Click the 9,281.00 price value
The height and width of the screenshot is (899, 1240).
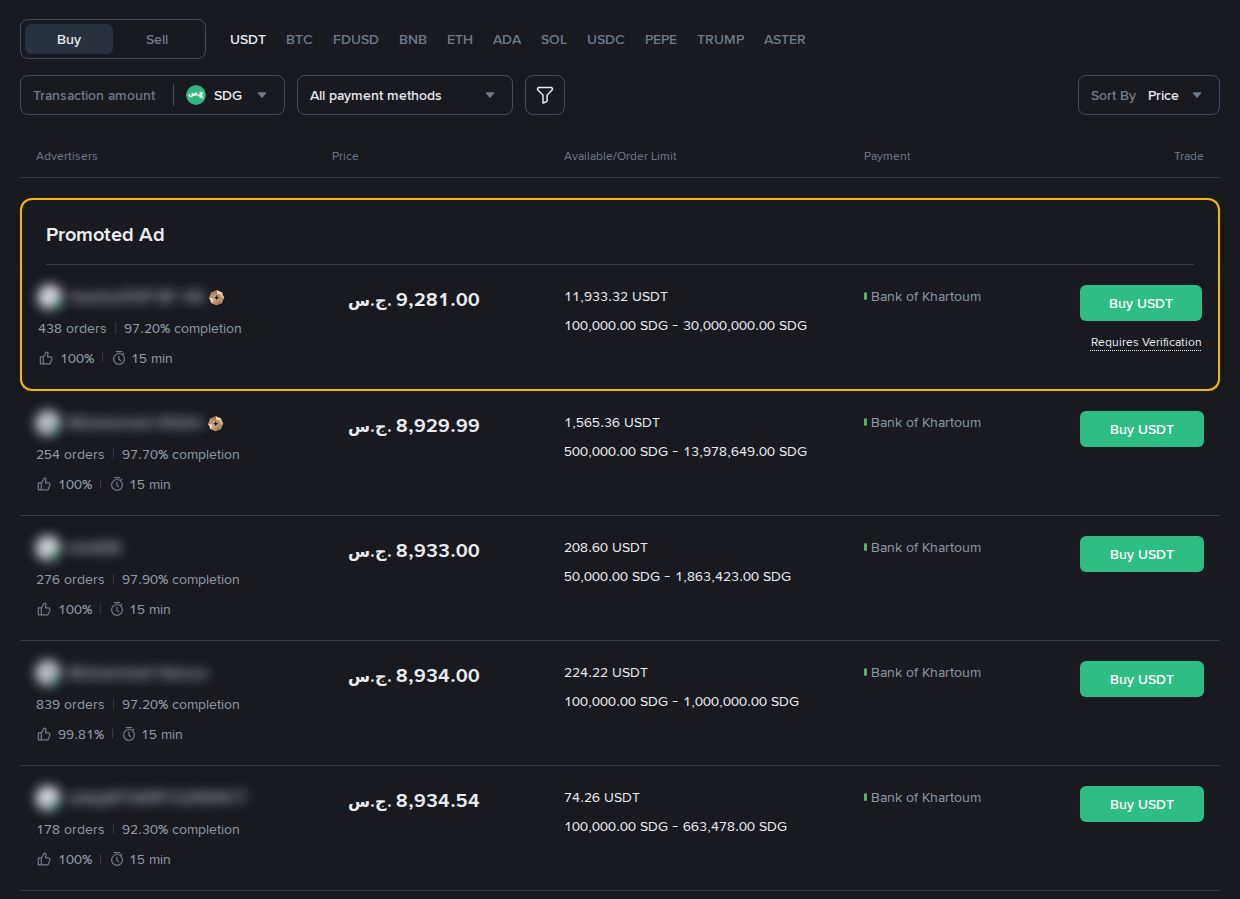pyautogui.click(x=414, y=300)
